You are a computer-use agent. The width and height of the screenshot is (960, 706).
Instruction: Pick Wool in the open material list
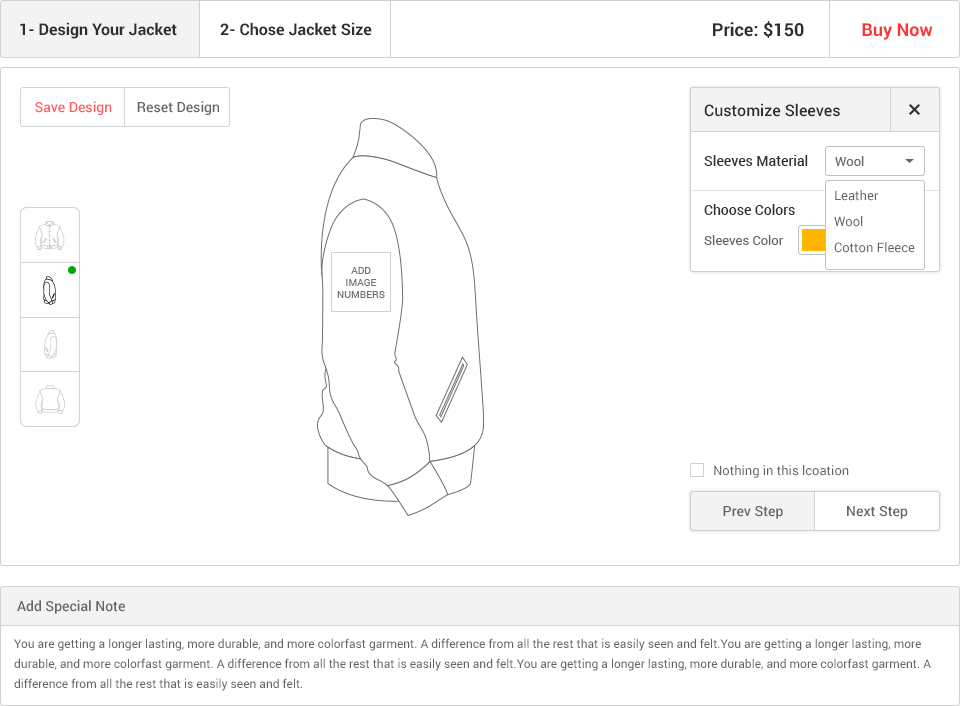click(849, 222)
